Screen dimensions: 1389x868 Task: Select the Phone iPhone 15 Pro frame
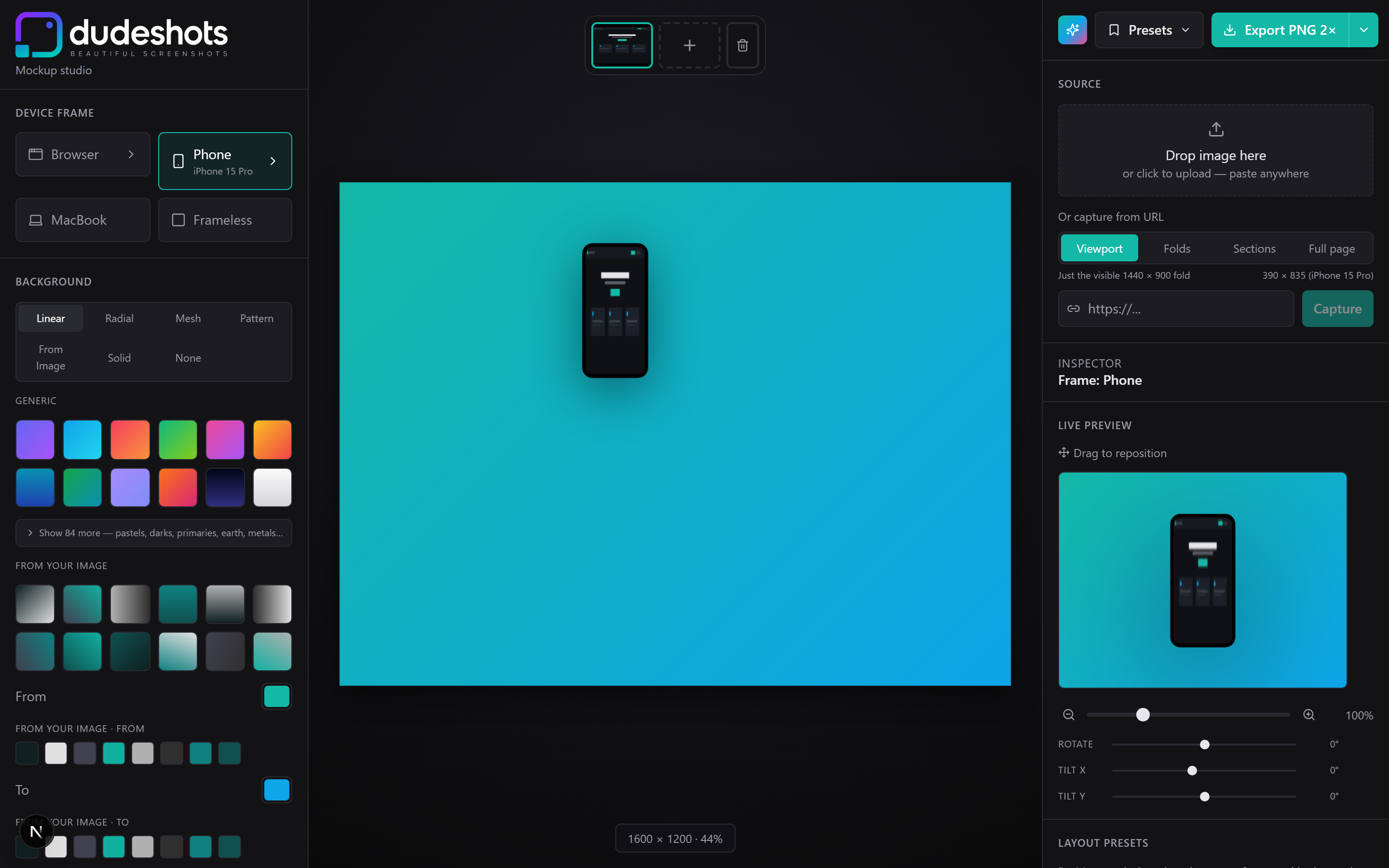225,162
